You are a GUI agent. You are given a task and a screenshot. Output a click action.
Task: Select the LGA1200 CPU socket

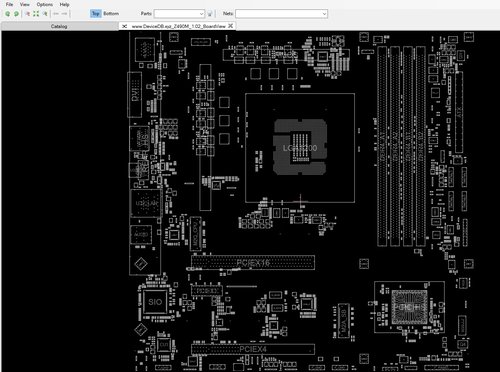(x=300, y=148)
